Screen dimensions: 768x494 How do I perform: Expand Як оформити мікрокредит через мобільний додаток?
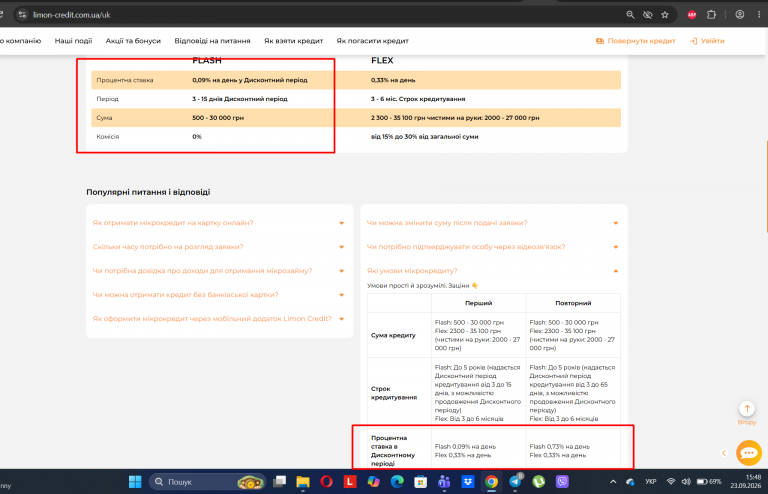(218, 319)
